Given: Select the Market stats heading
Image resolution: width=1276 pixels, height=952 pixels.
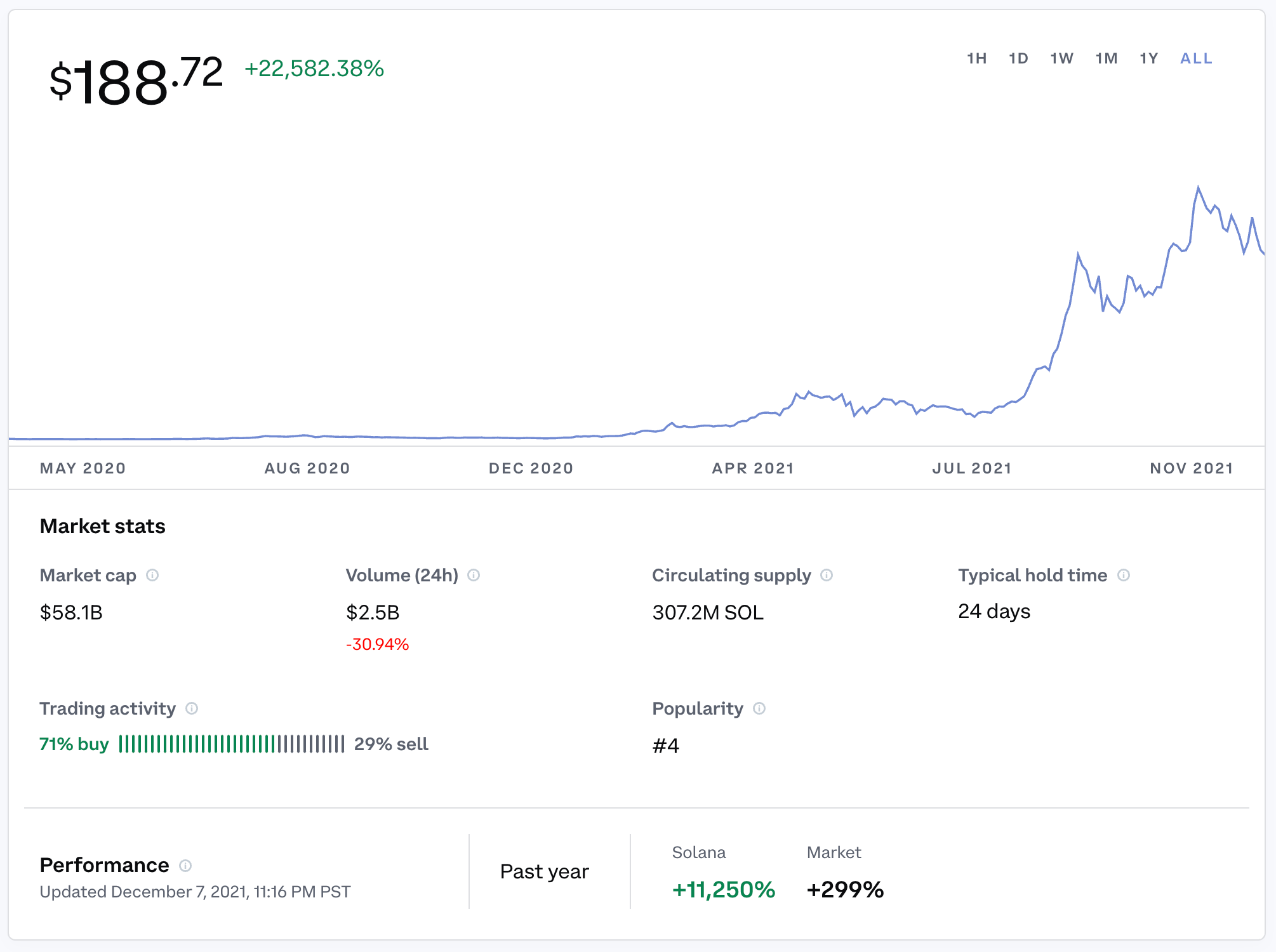Looking at the screenshot, I should coord(102,526).
